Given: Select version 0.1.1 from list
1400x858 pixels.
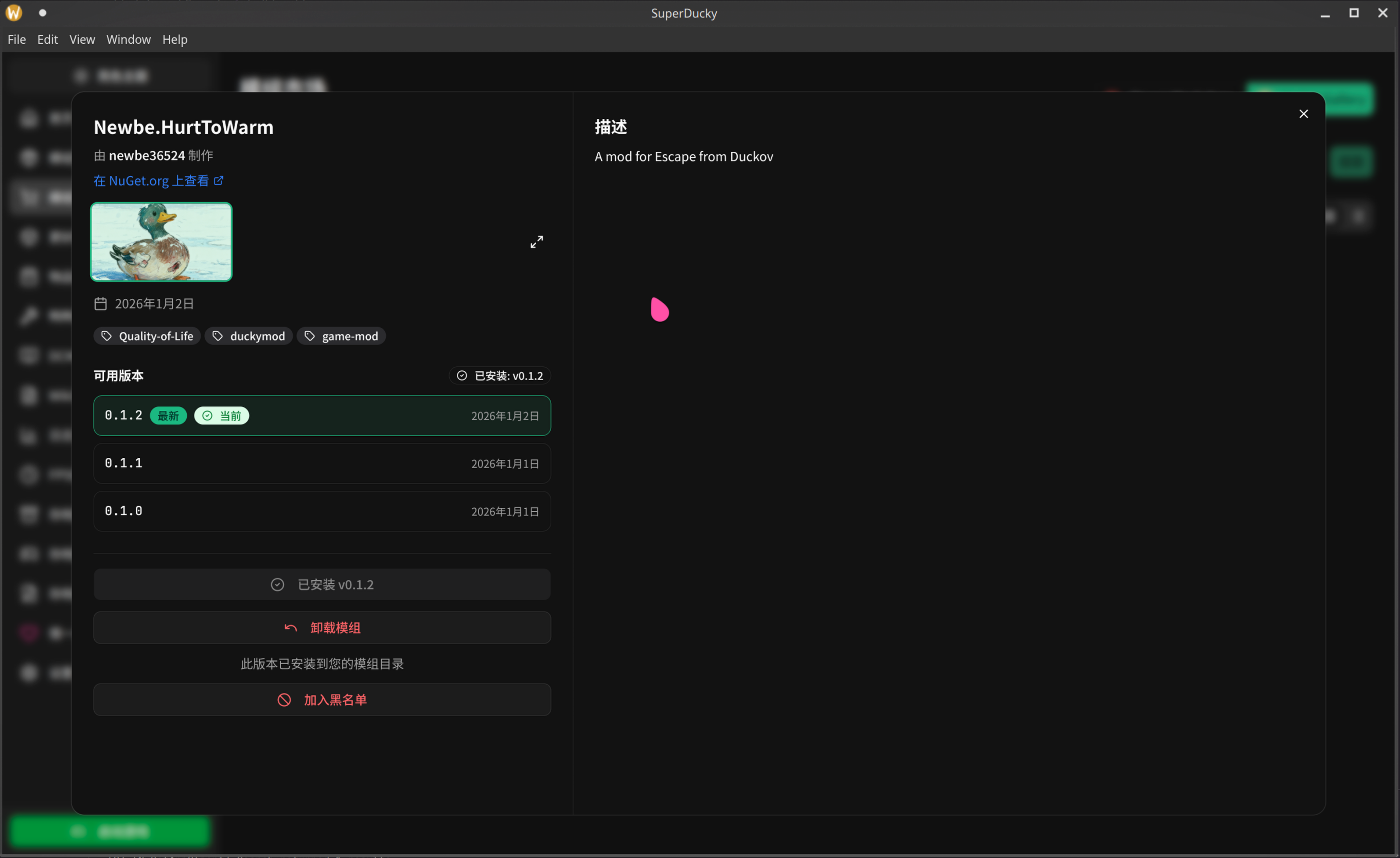Looking at the screenshot, I should [322, 463].
